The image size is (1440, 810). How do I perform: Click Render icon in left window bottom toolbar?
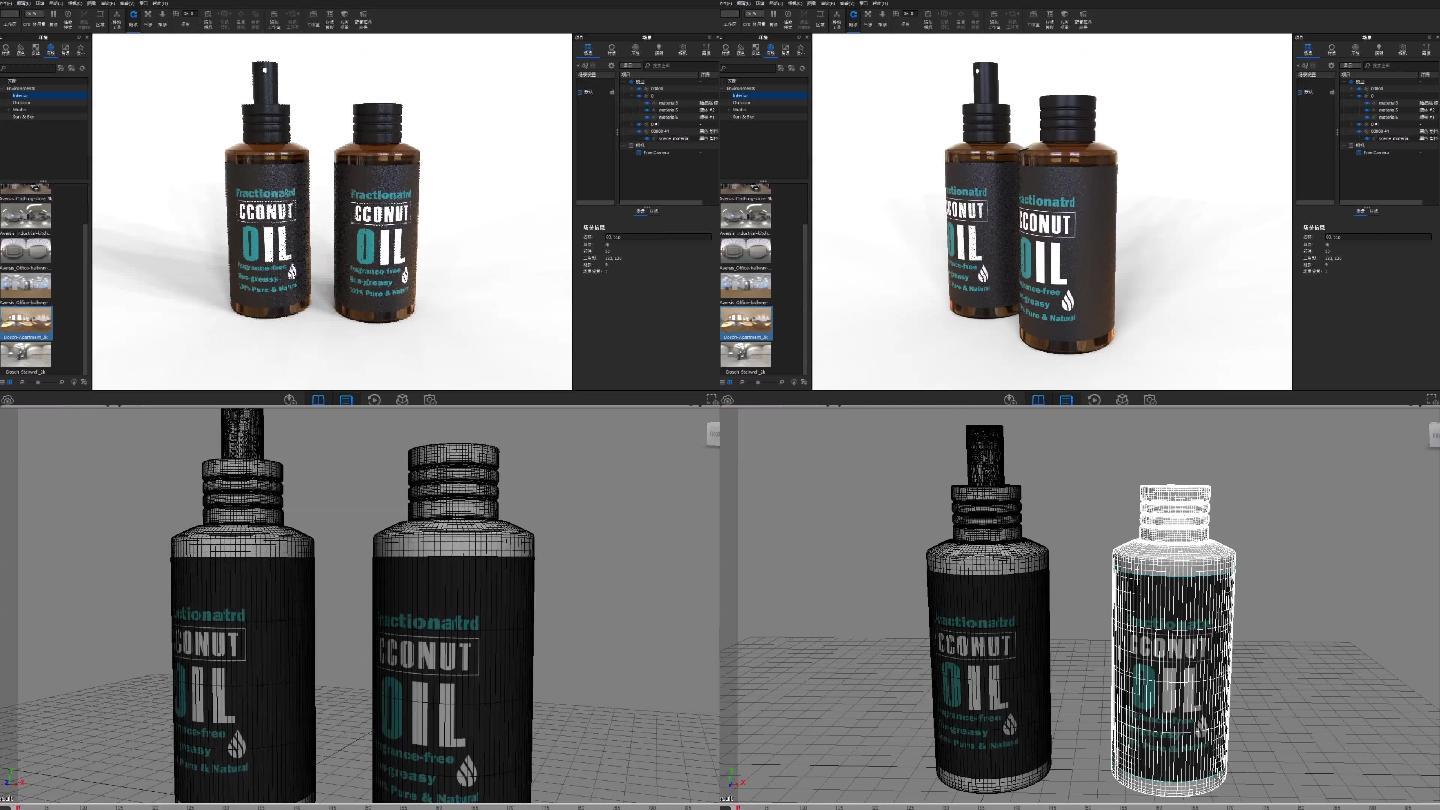coord(430,399)
